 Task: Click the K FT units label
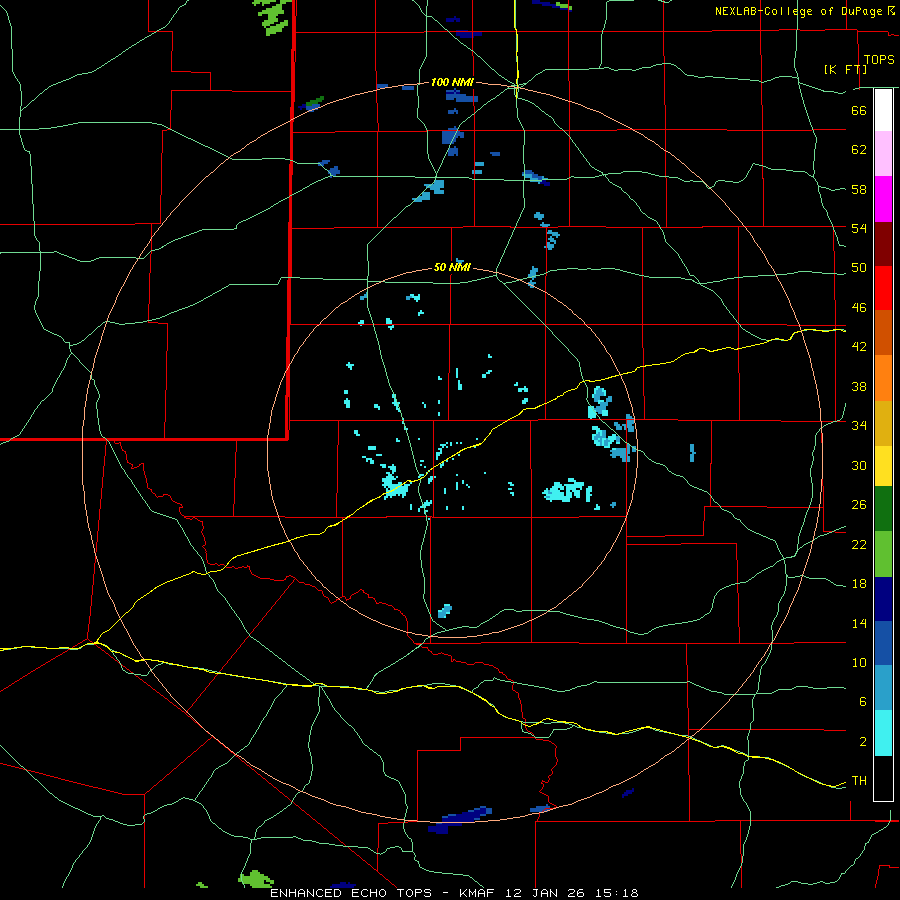pos(843,69)
